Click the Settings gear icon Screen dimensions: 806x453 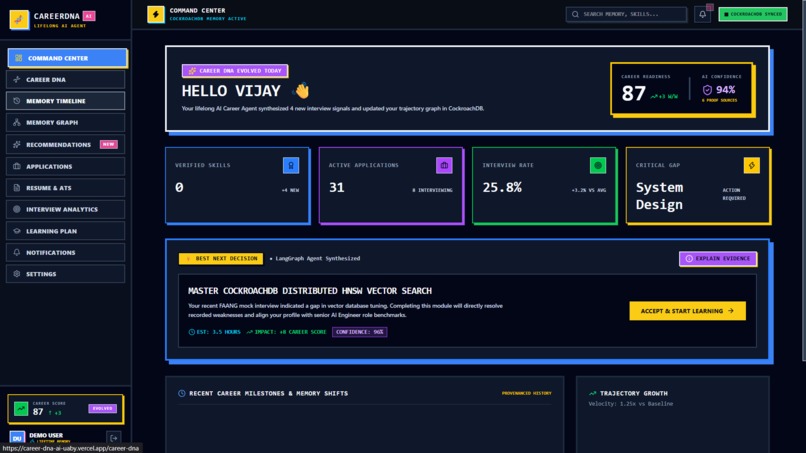click(16, 274)
